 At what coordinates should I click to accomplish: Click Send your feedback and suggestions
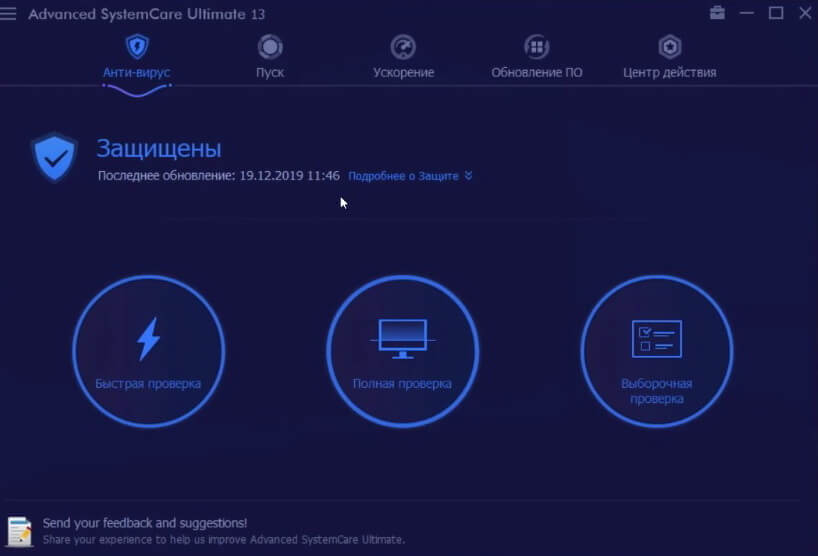click(145, 523)
